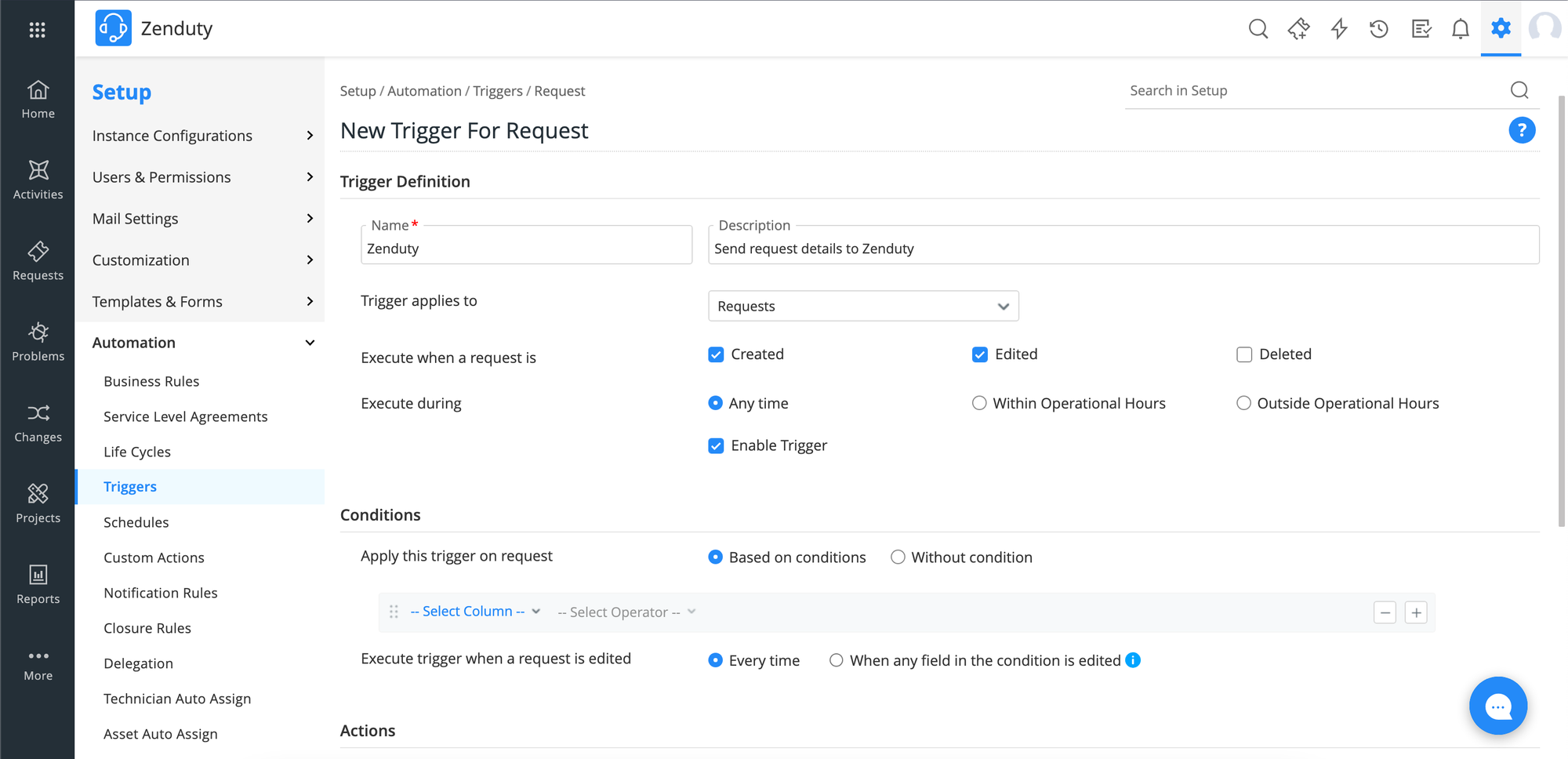The width and height of the screenshot is (1568, 759).
Task: Open Closure Rules menu item
Action: tap(147, 628)
